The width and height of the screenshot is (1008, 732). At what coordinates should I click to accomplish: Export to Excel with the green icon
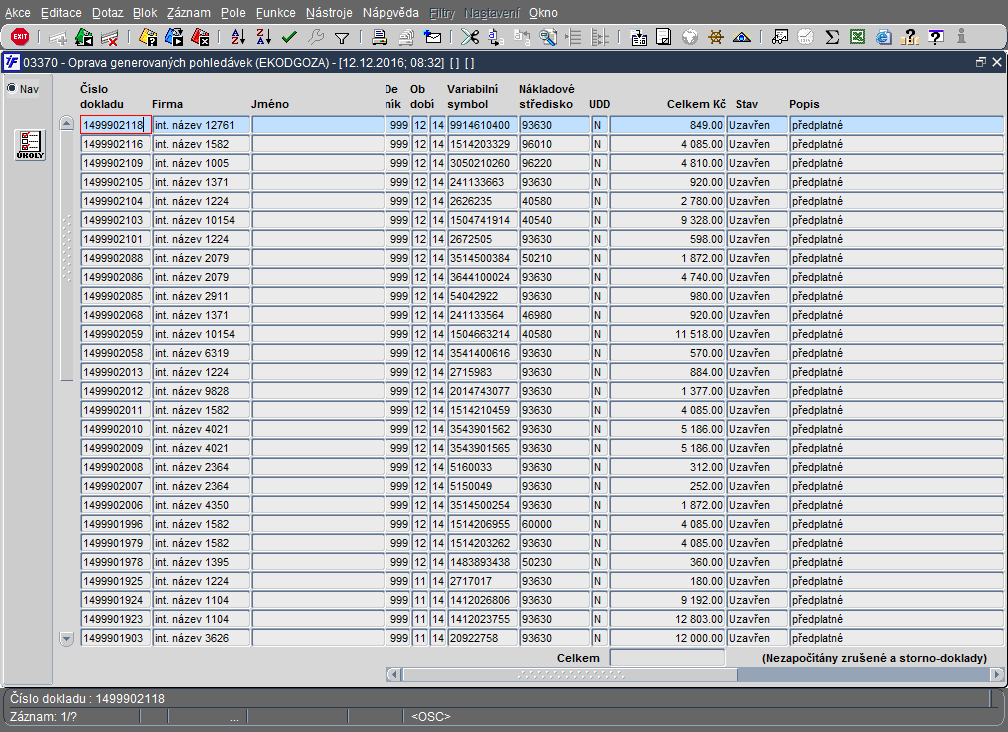(858, 37)
